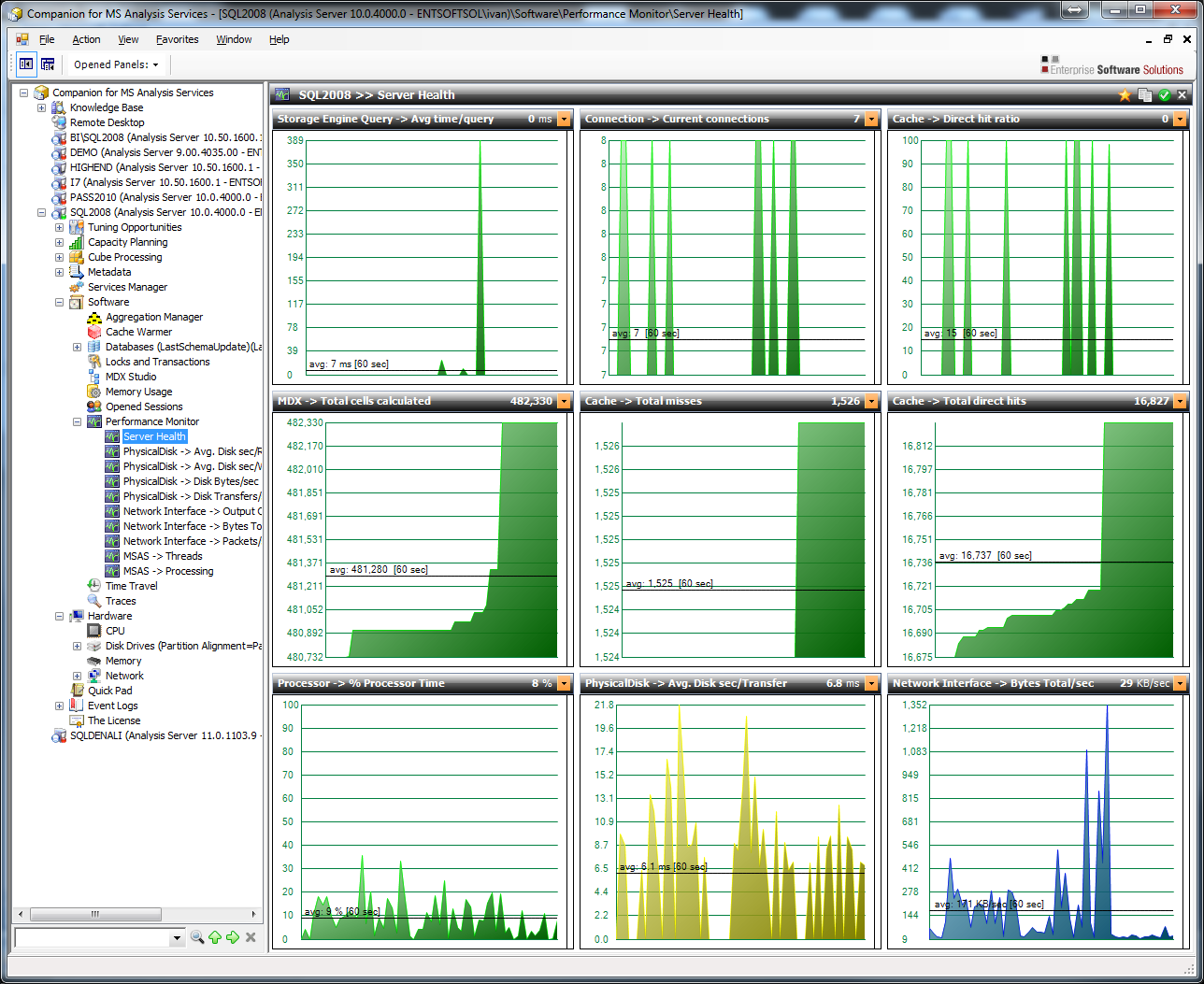Image resolution: width=1204 pixels, height=984 pixels.
Task: Click the green right arrow search icon
Action: (x=233, y=937)
